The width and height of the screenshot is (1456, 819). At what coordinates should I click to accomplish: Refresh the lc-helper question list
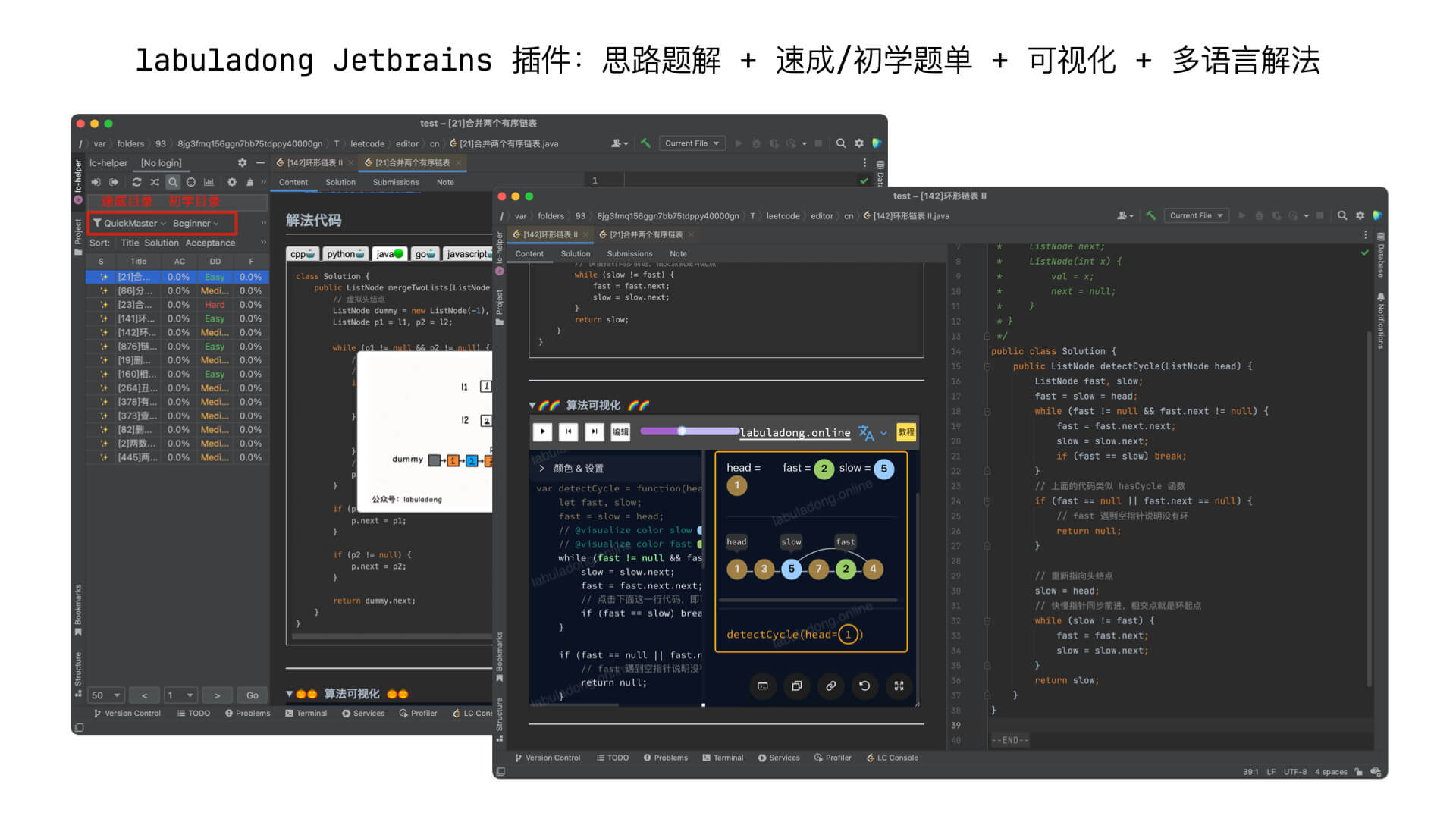(x=136, y=182)
